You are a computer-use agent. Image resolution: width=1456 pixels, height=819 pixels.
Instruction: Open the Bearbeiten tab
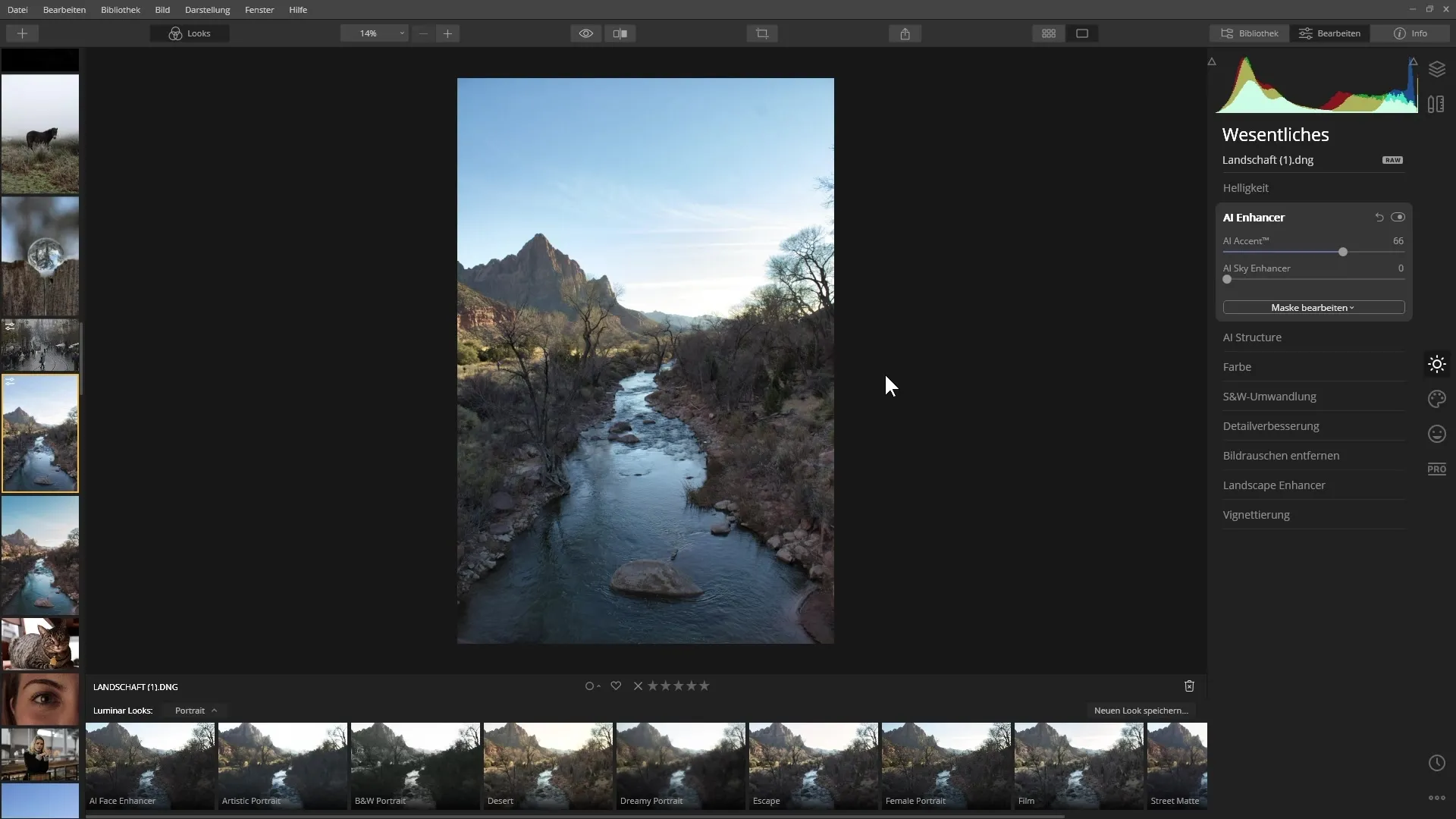pos(1329,33)
